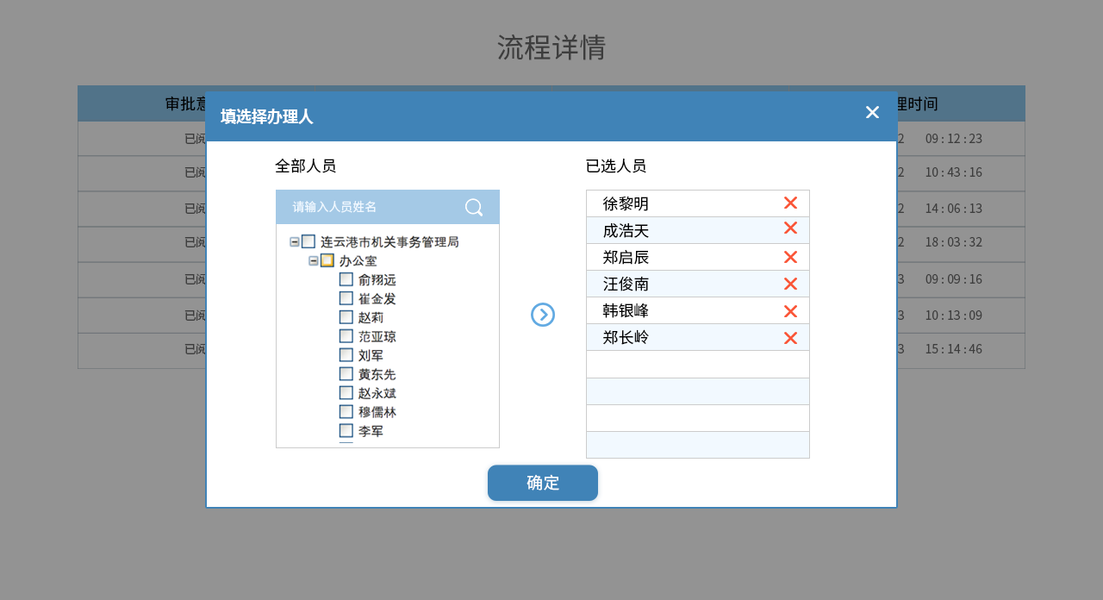Remove 成浩天 from selected list

coord(790,230)
